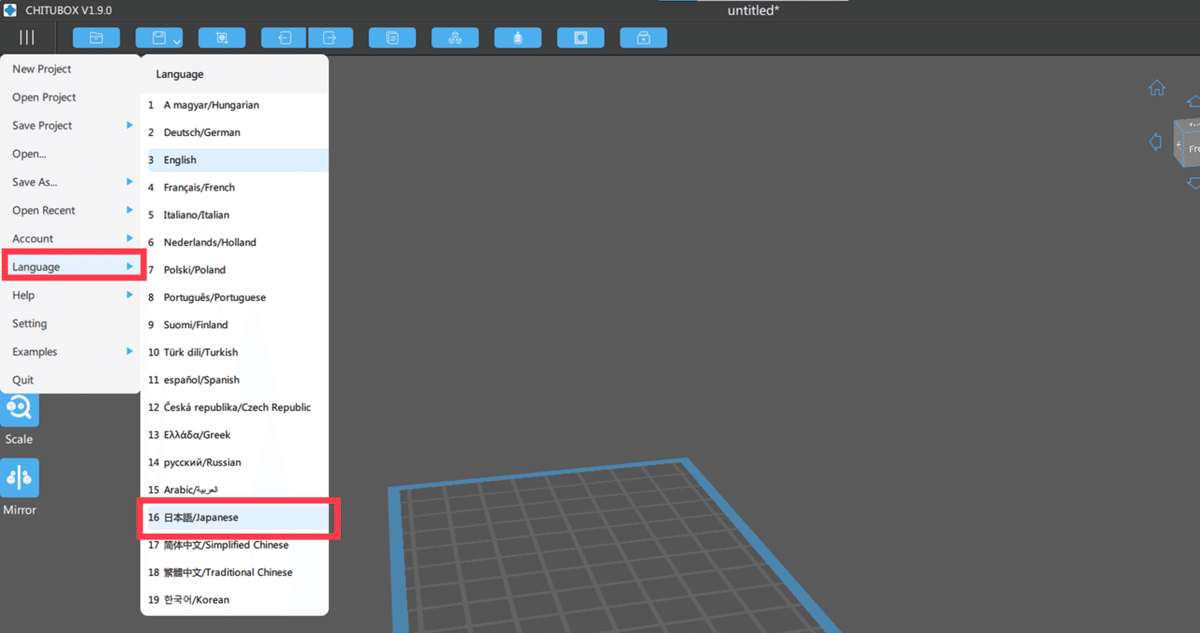Expand the Save As... submenu
Viewport: 1200px width, 633px height.
click(x=70, y=182)
